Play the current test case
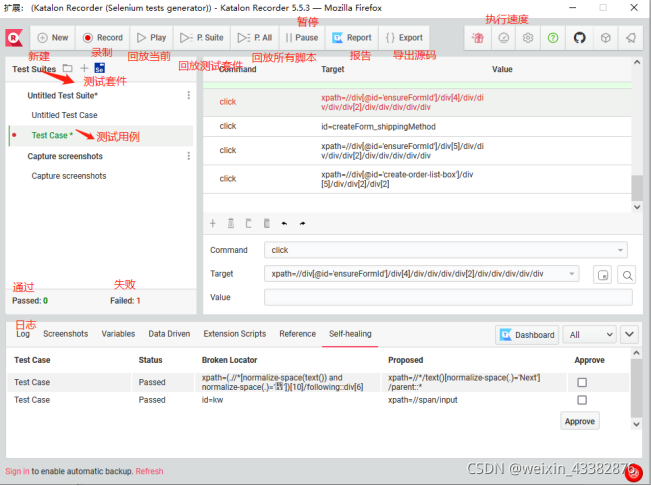 pyautogui.click(x=152, y=38)
